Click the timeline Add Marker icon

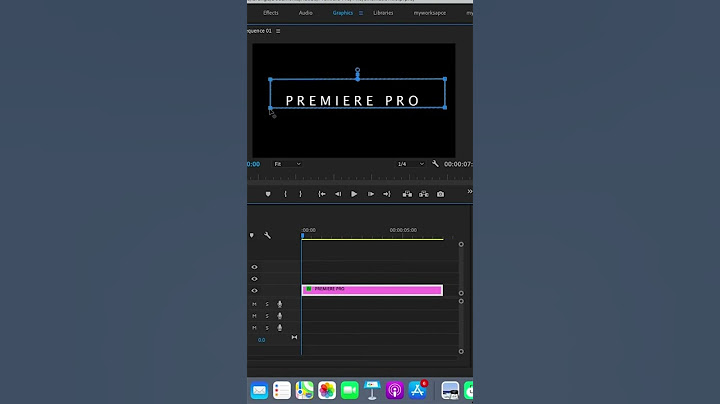(252, 235)
